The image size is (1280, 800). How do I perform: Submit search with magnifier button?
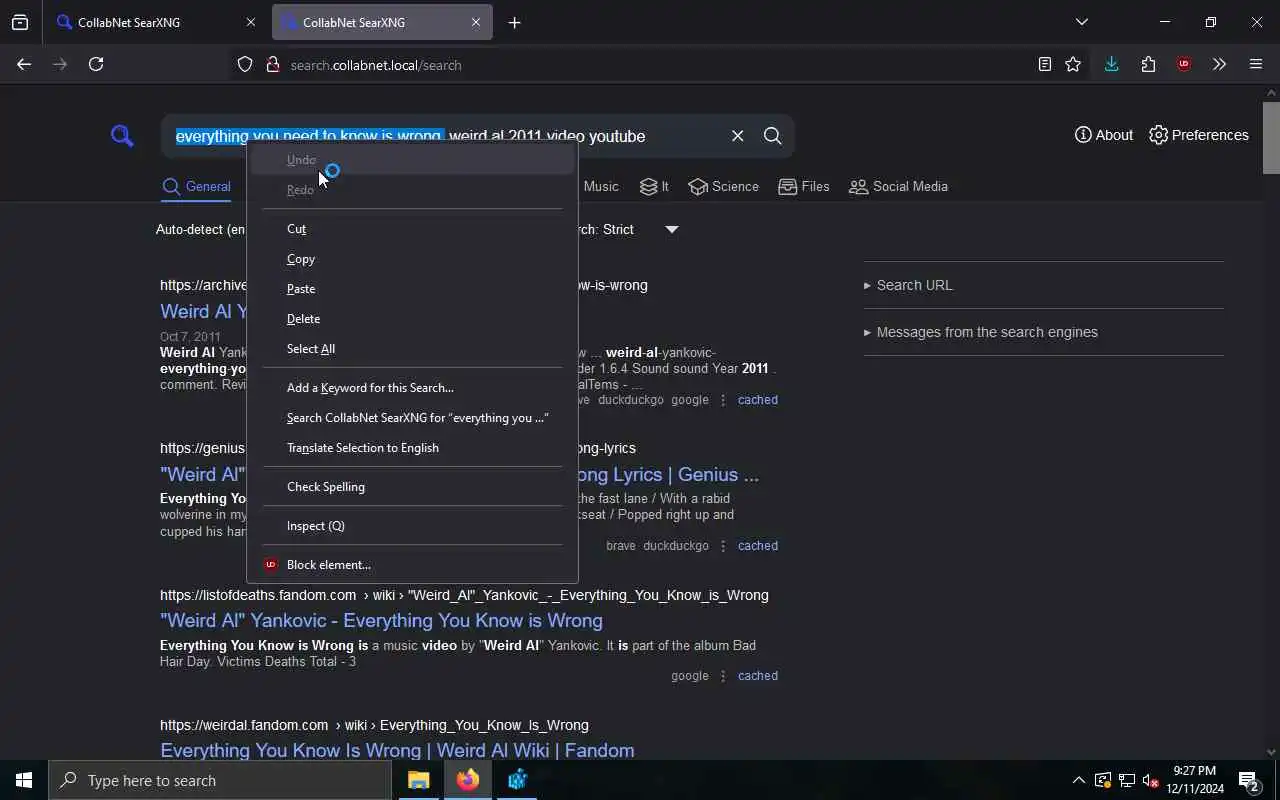772,136
